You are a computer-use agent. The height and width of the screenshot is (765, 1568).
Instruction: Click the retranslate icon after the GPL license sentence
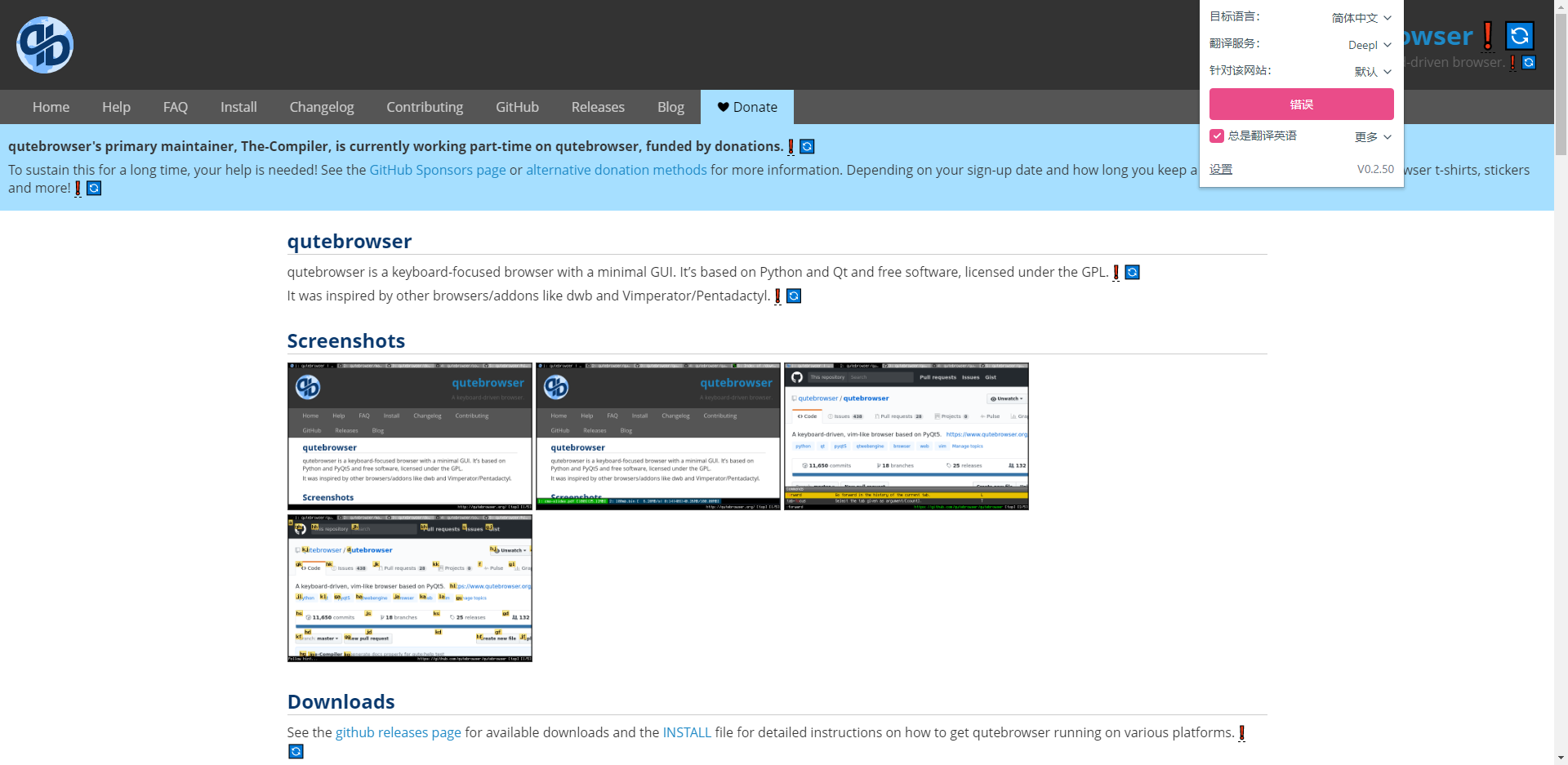point(1132,272)
